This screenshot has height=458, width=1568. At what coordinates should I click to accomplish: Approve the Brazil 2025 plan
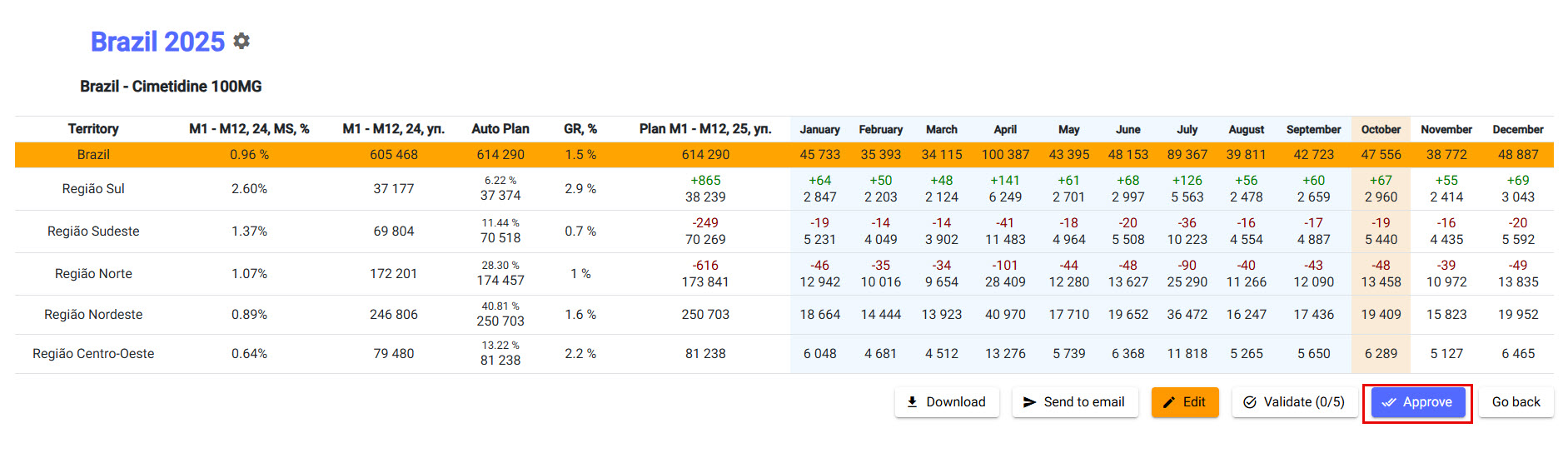pos(1417,402)
